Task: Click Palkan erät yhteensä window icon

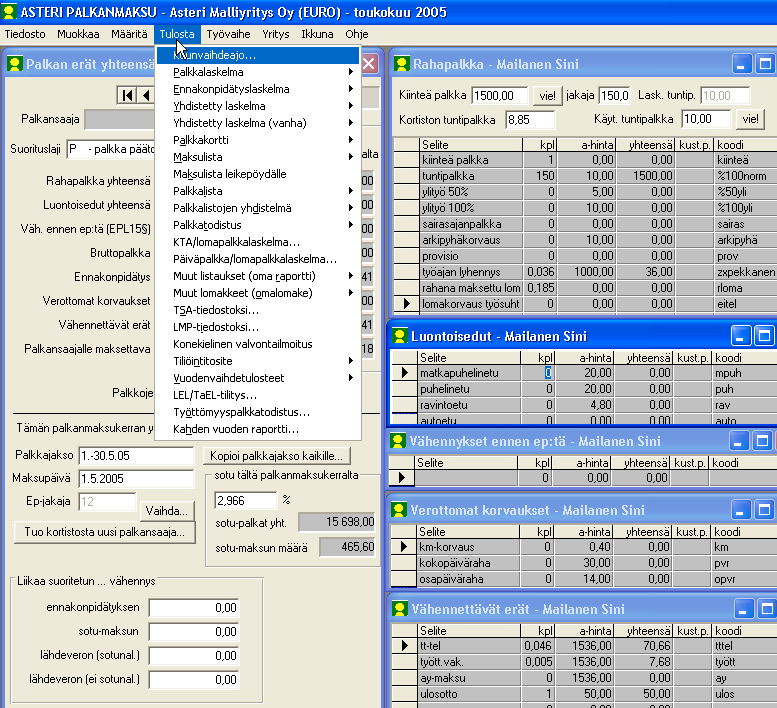Action: [x=15, y=64]
